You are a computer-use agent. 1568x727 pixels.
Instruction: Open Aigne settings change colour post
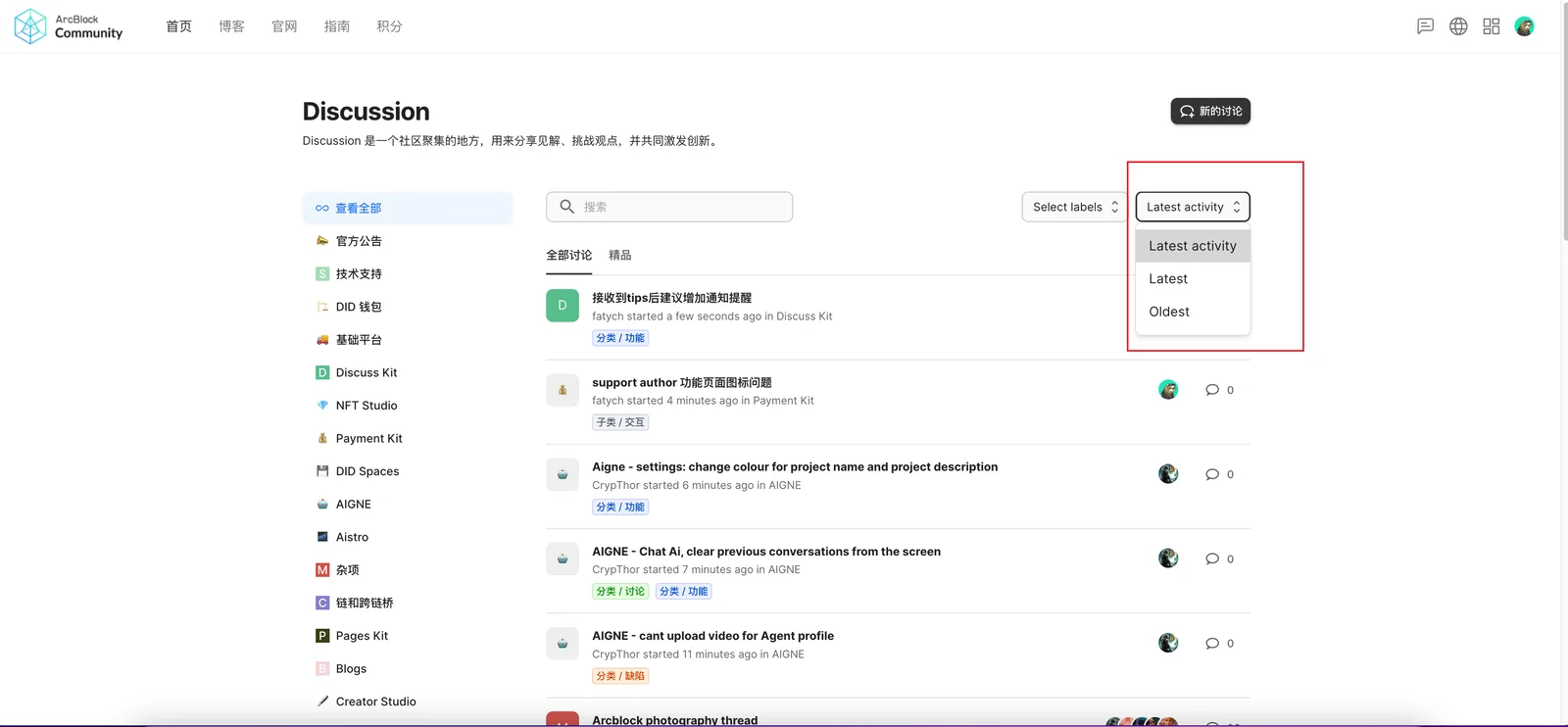pyautogui.click(x=795, y=467)
